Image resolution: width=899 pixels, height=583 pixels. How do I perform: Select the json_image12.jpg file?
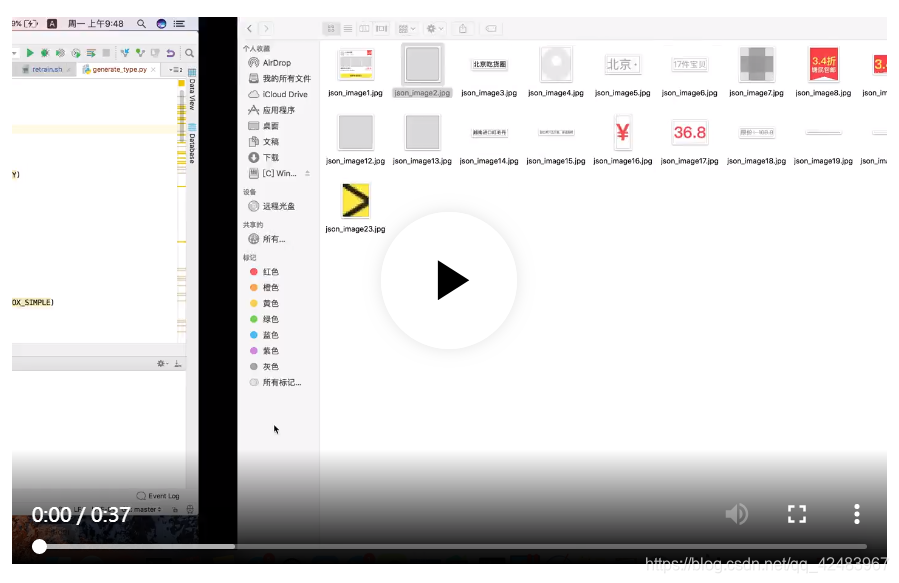[x=355, y=139]
